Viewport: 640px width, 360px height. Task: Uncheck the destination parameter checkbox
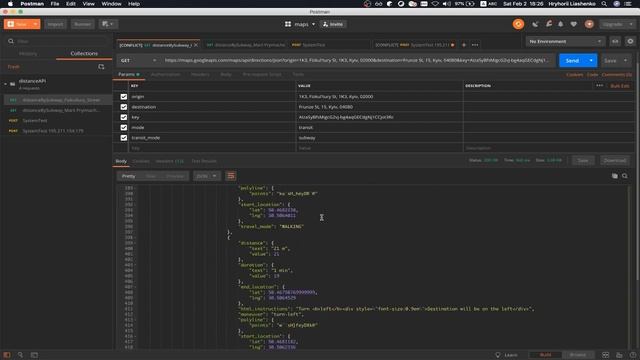point(124,107)
